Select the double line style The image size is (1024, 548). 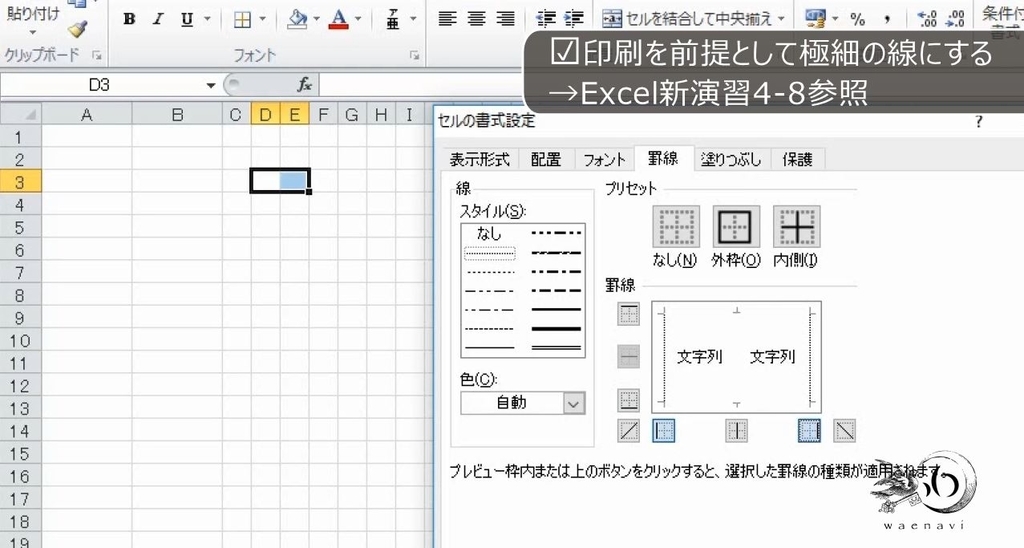[x=556, y=347]
